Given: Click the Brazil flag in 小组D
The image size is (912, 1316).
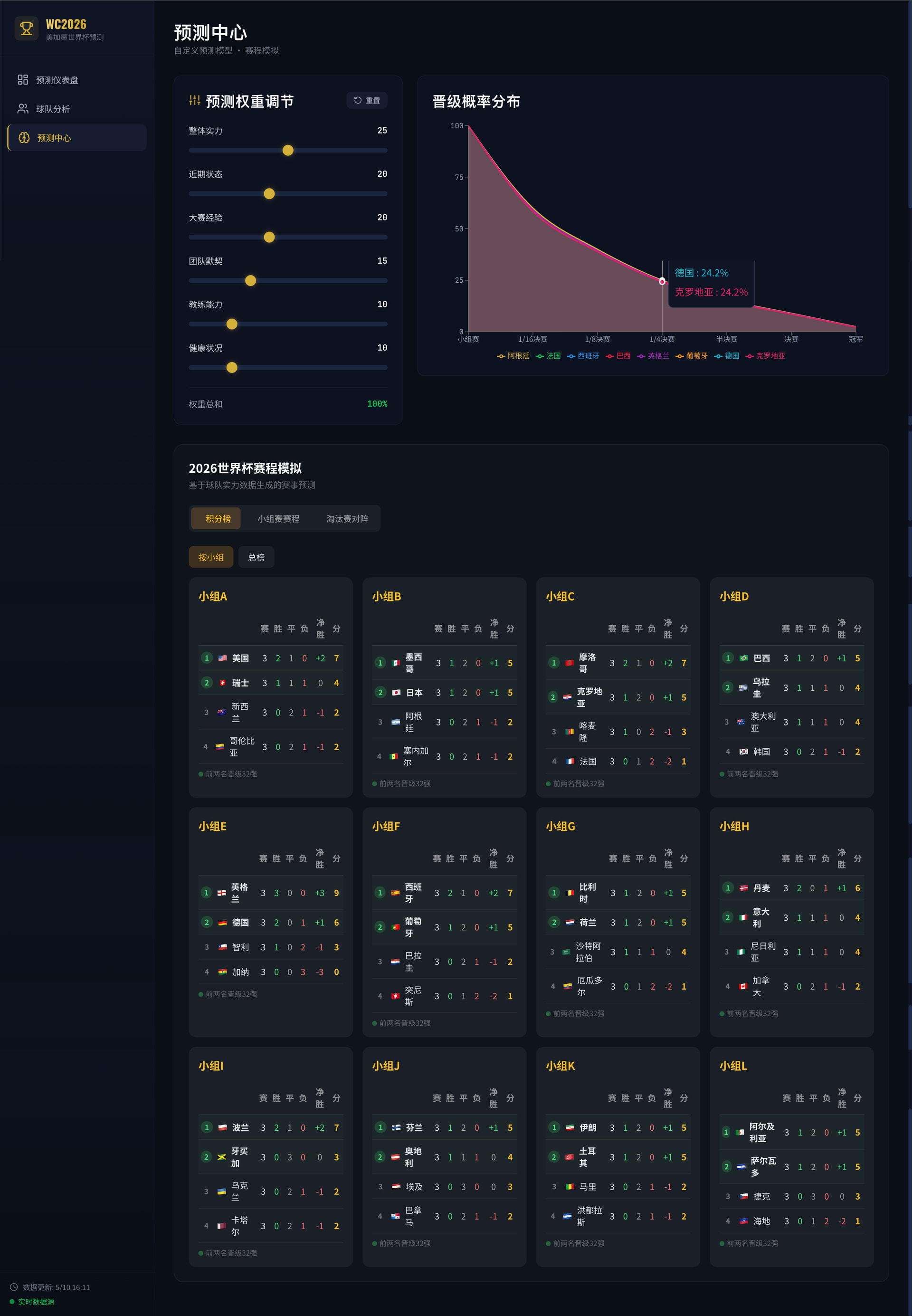Looking at the screenshot, I should pos(743,658).
